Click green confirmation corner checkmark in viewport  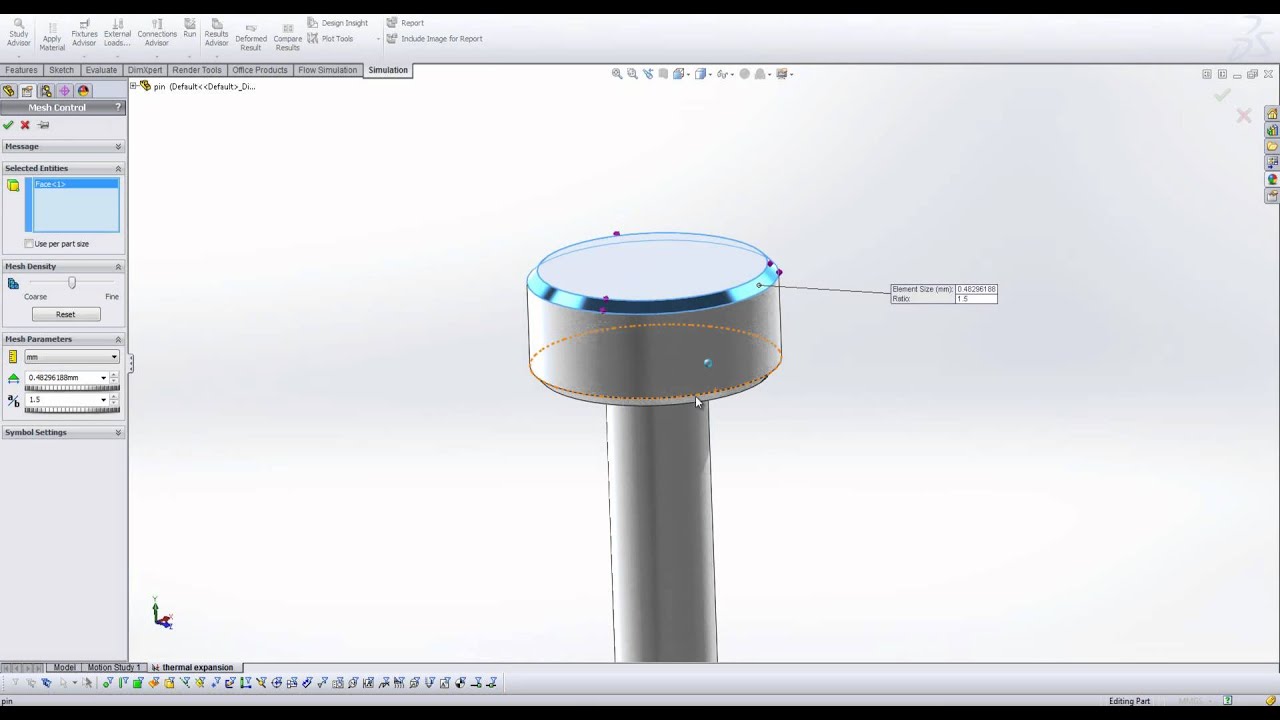1222,95
